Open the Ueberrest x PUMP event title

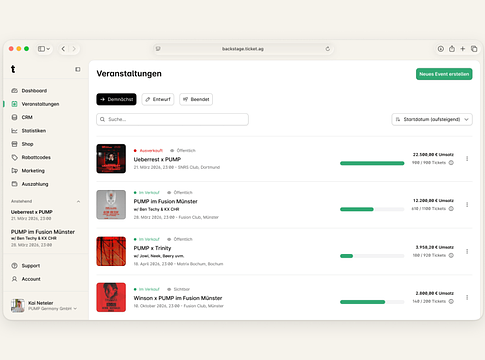pos(157,159)
